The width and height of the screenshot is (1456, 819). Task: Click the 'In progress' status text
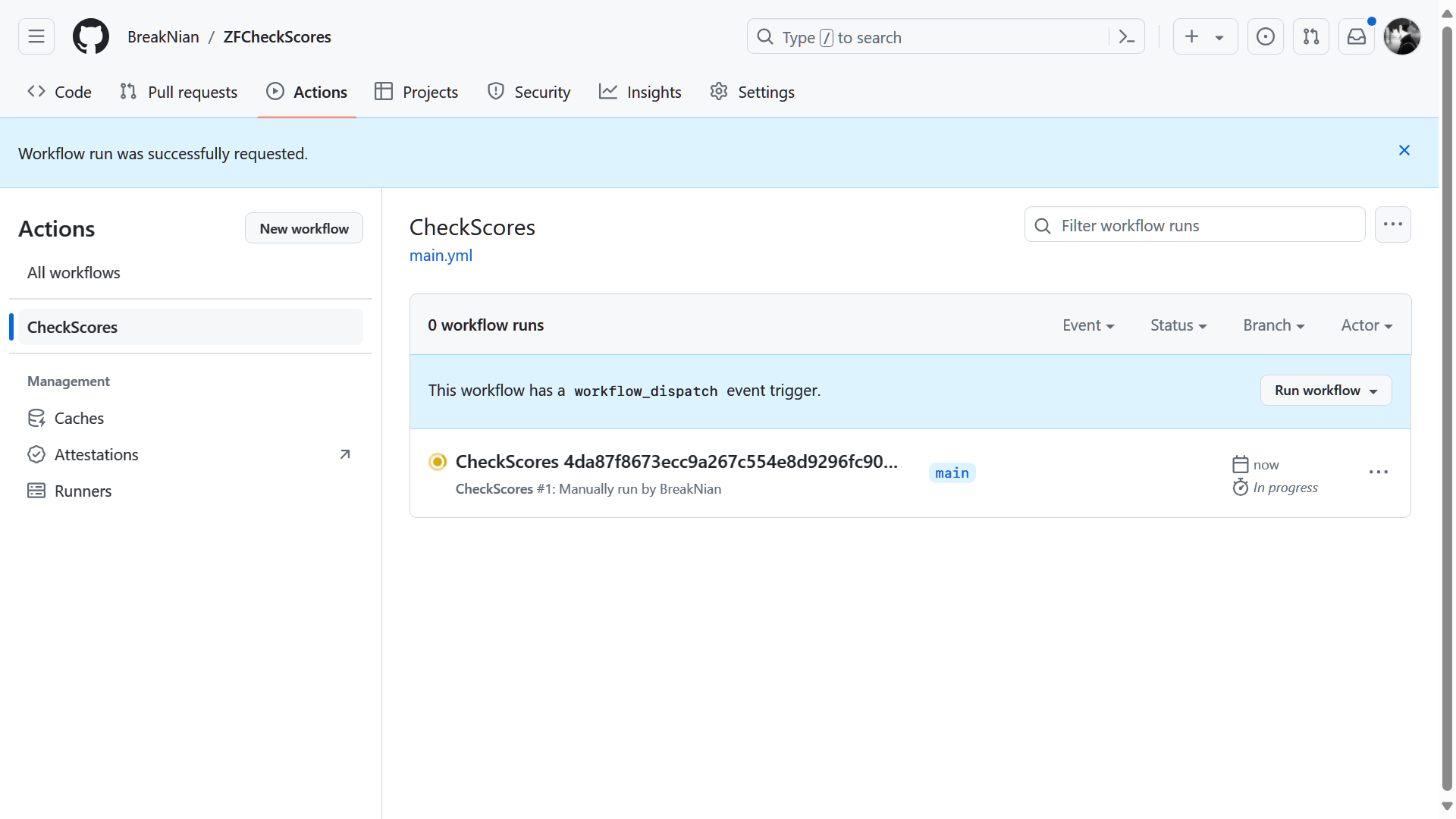click(1285, 488)
